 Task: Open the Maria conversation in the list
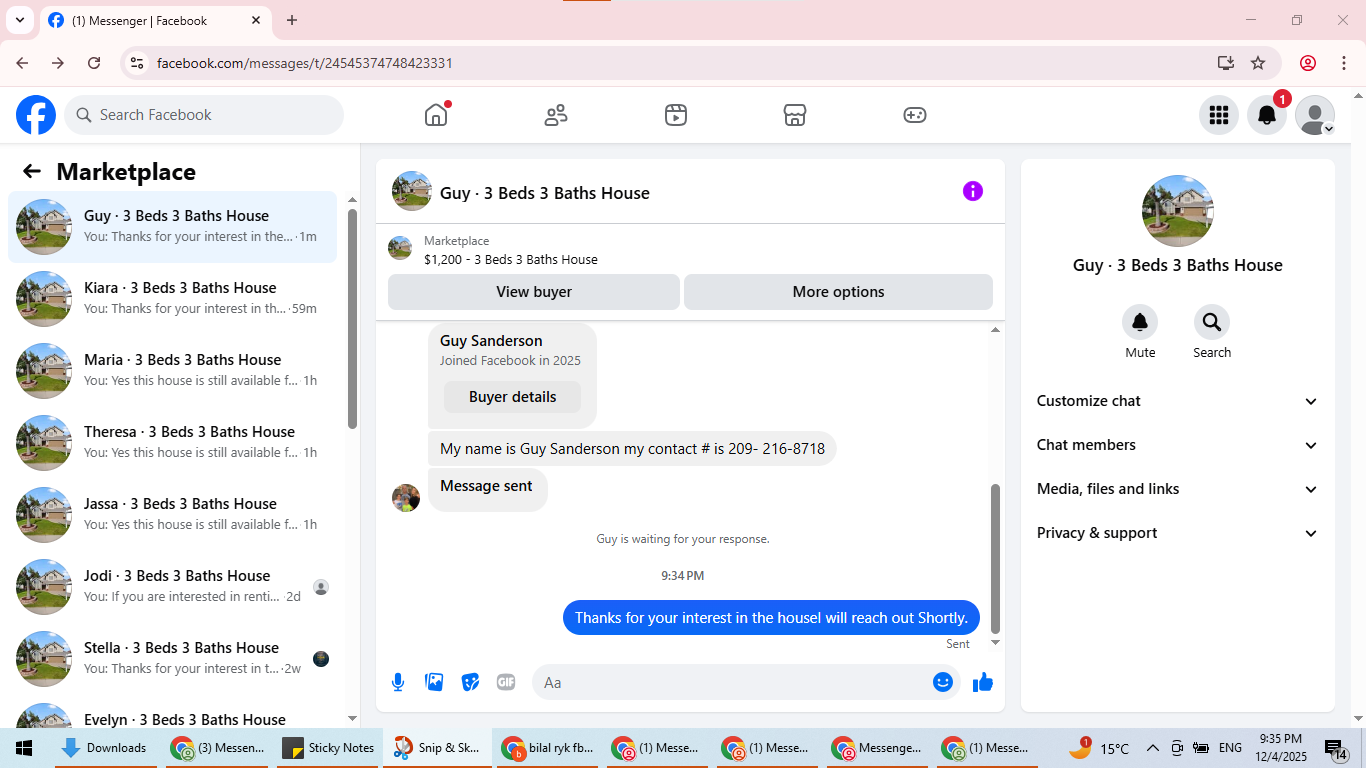click(x=173, y=371)
